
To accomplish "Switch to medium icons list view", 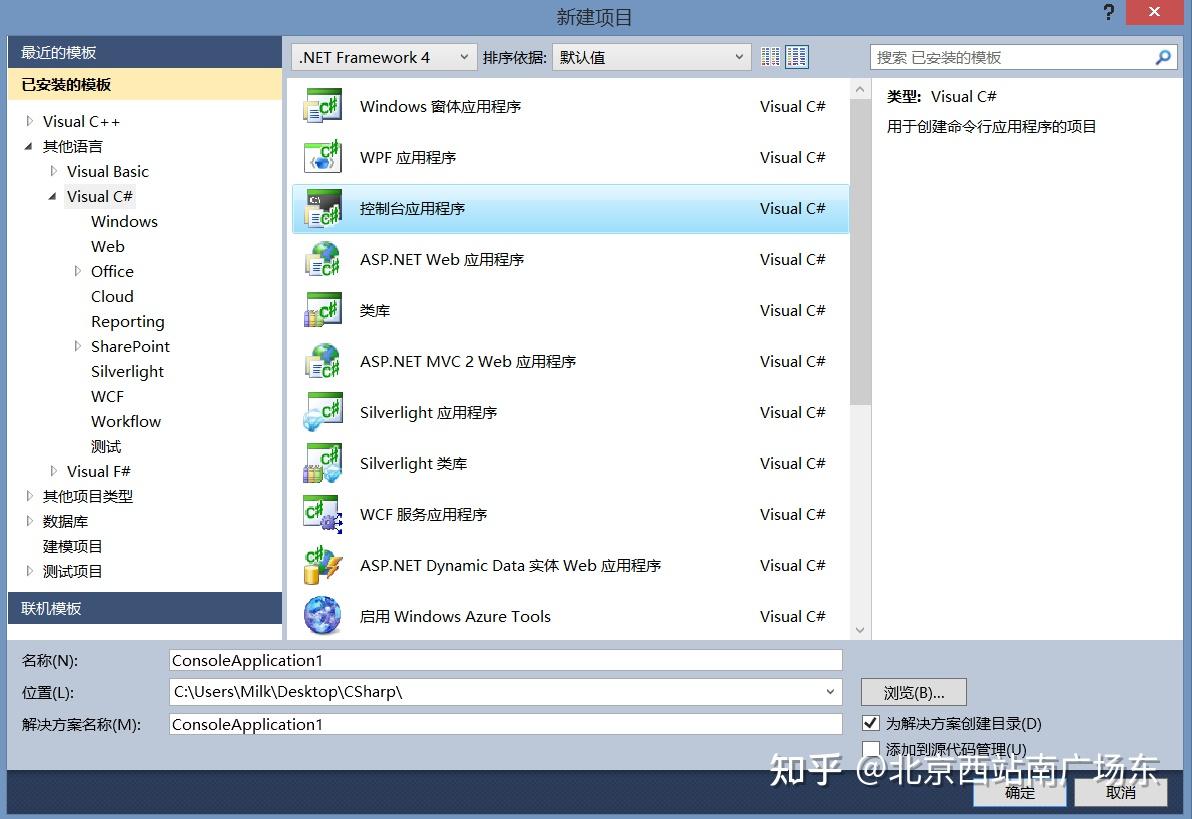I will click(797, 57).
